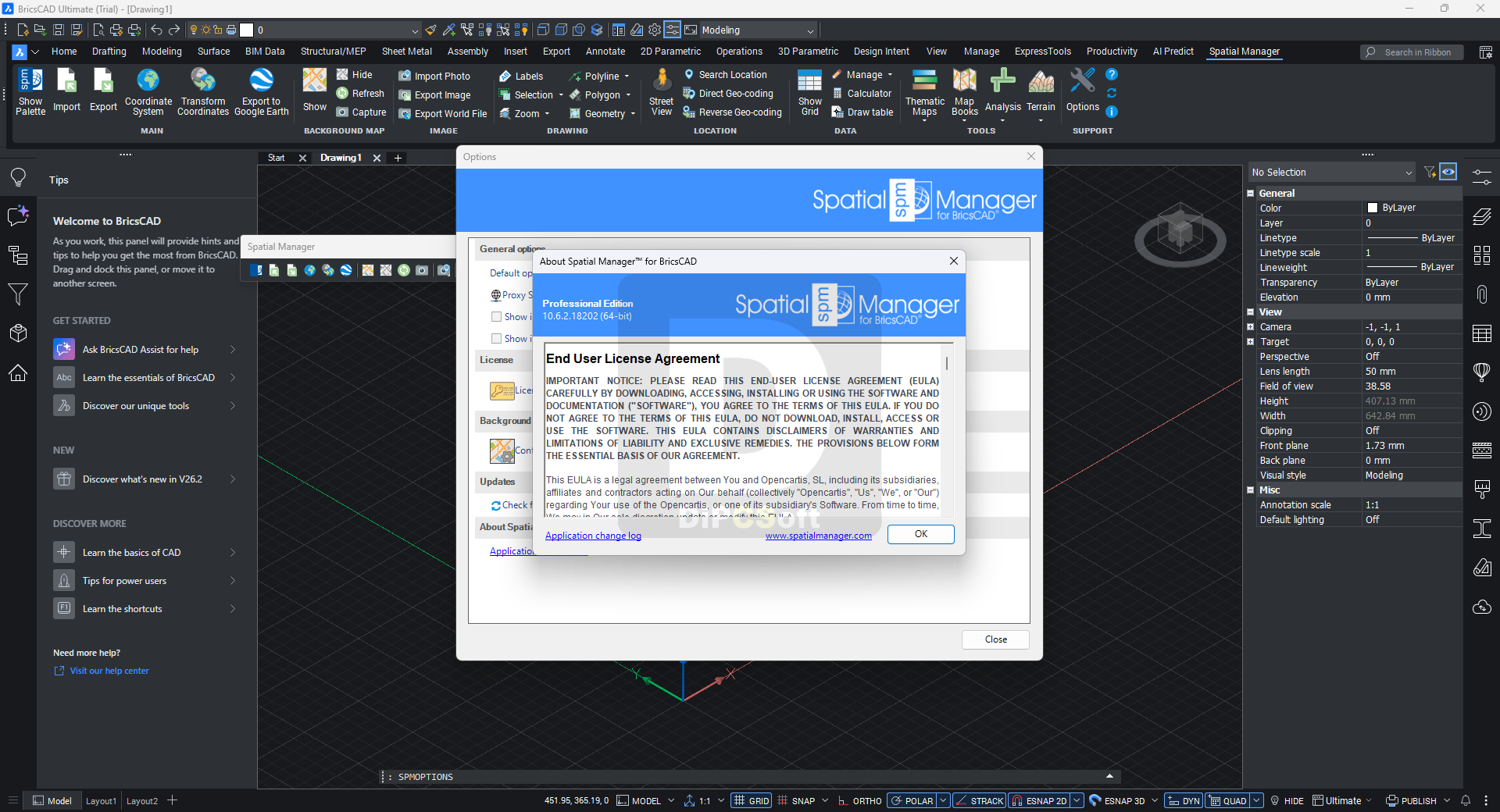Expand the Selection dropdown arrow
This screenshot has width=1500, height=812.
pyautogui.click(x=561, y=95)
